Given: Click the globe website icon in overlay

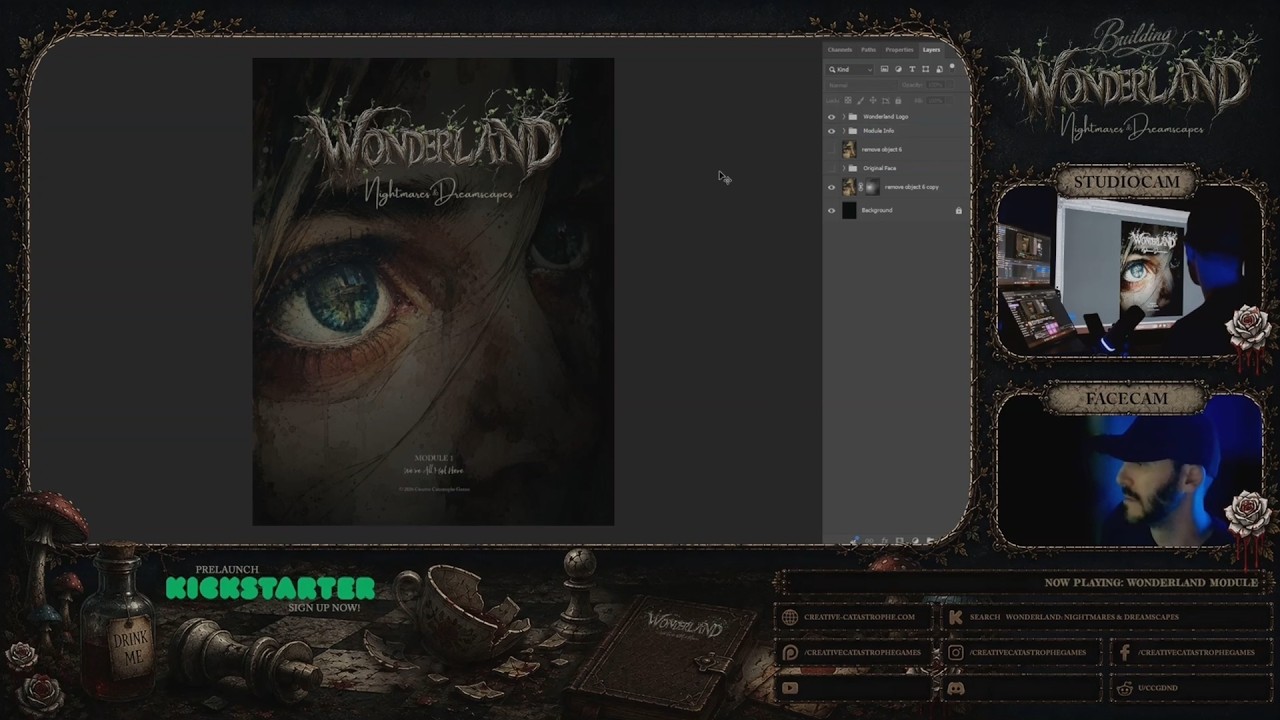Looking at the screenshot, I should pos(790,617).
